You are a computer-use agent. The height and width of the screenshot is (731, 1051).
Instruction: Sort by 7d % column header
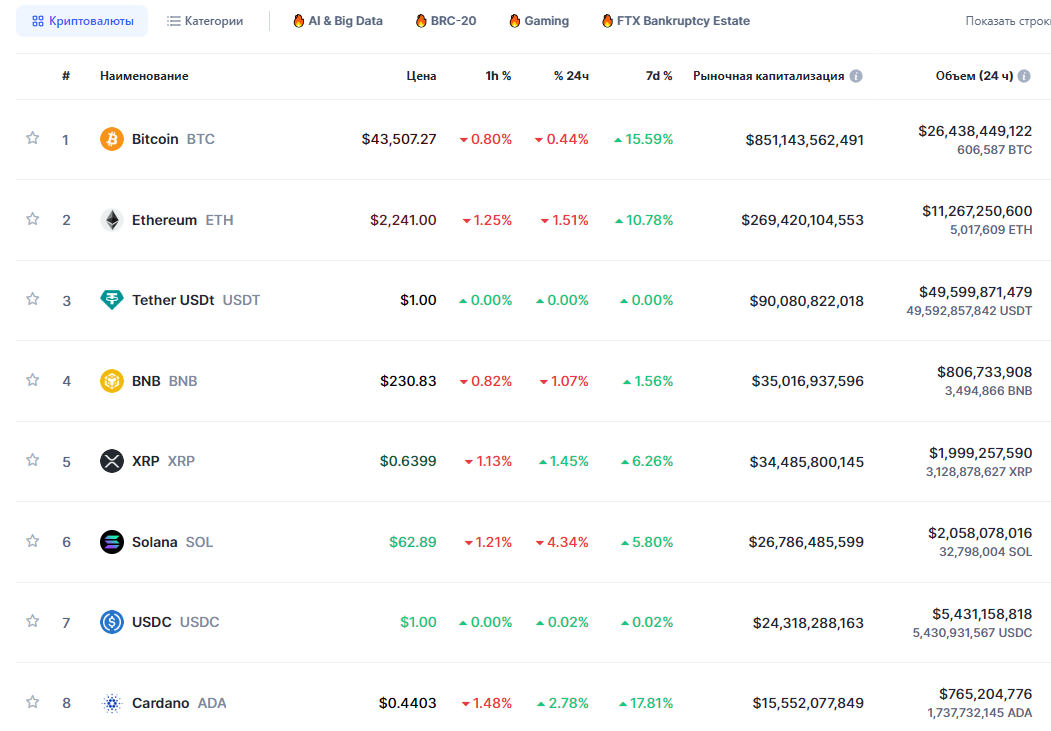(x=659, y=76)
